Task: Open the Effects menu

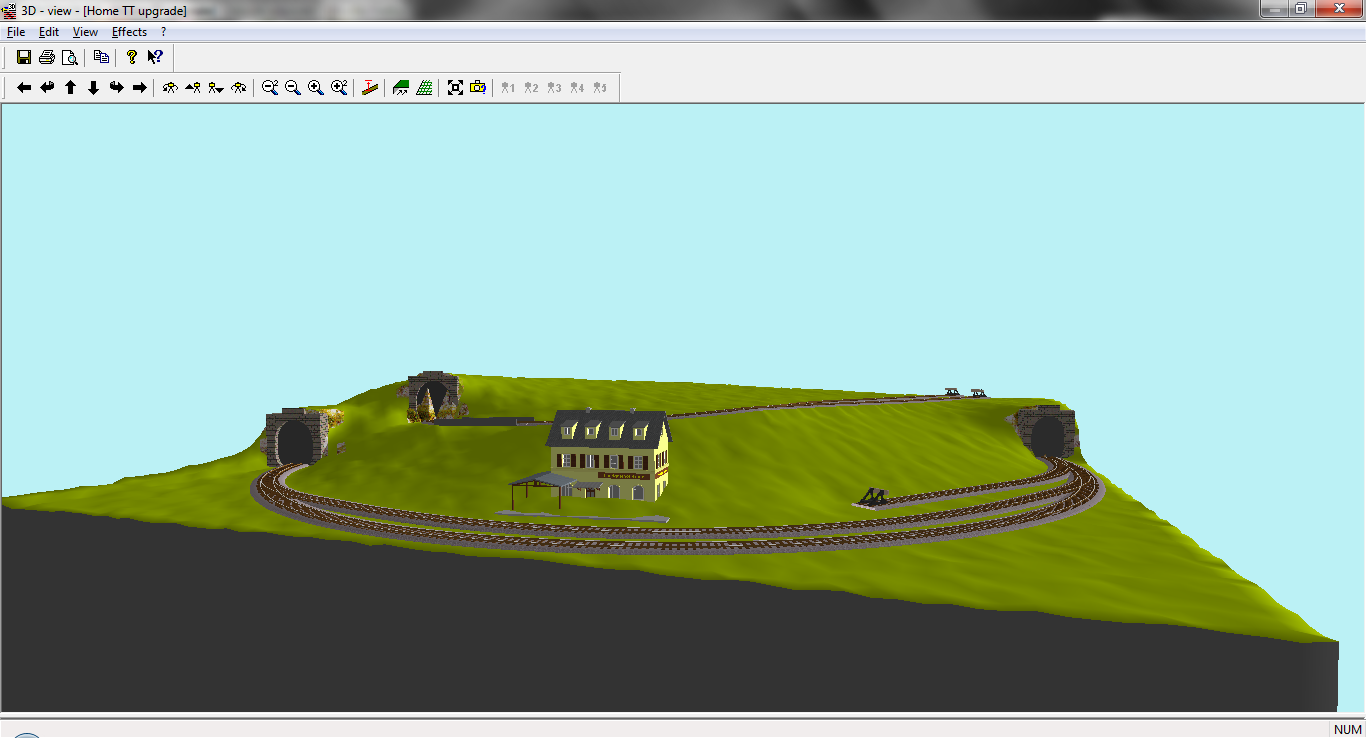Action: [x=129, y=32]
